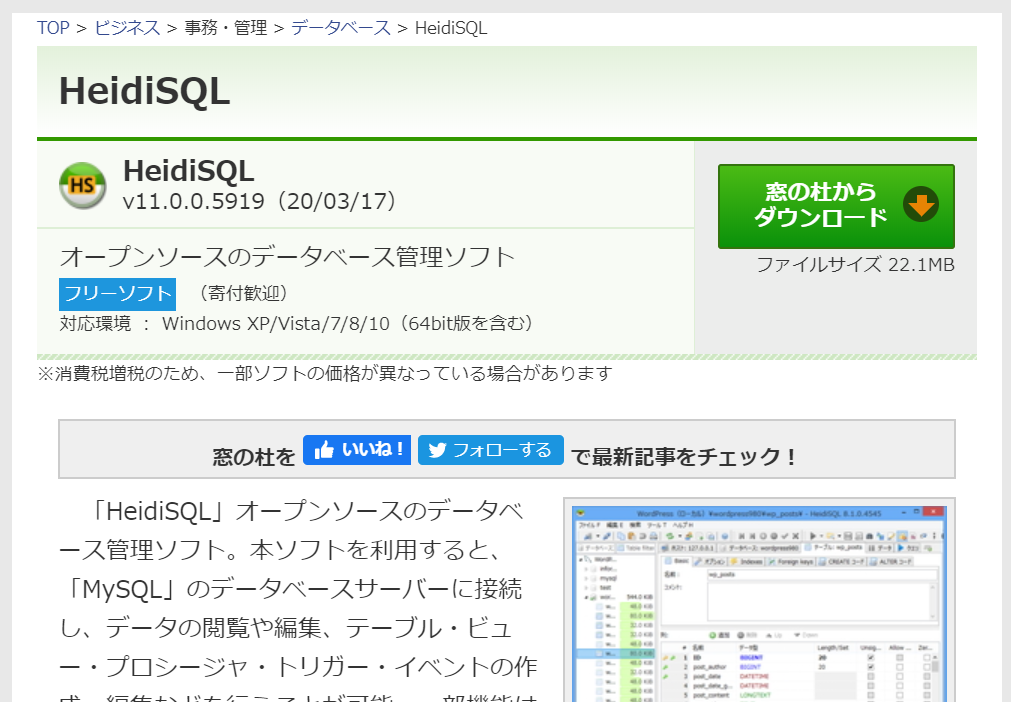The width and height of the screenshot is (1011, 702).
Task: Go to the ビジネス breadcrumb category
Action: (127, 28)
